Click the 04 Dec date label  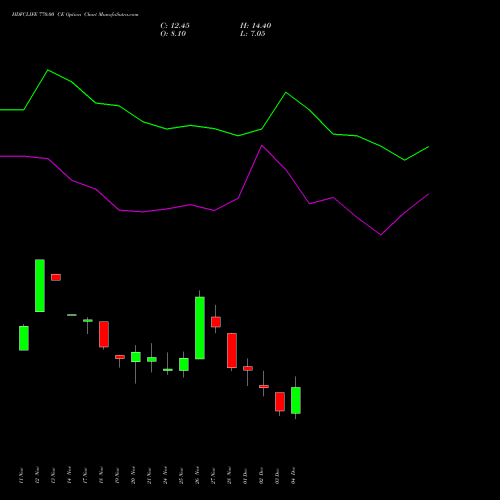click(x=293, y=476)
